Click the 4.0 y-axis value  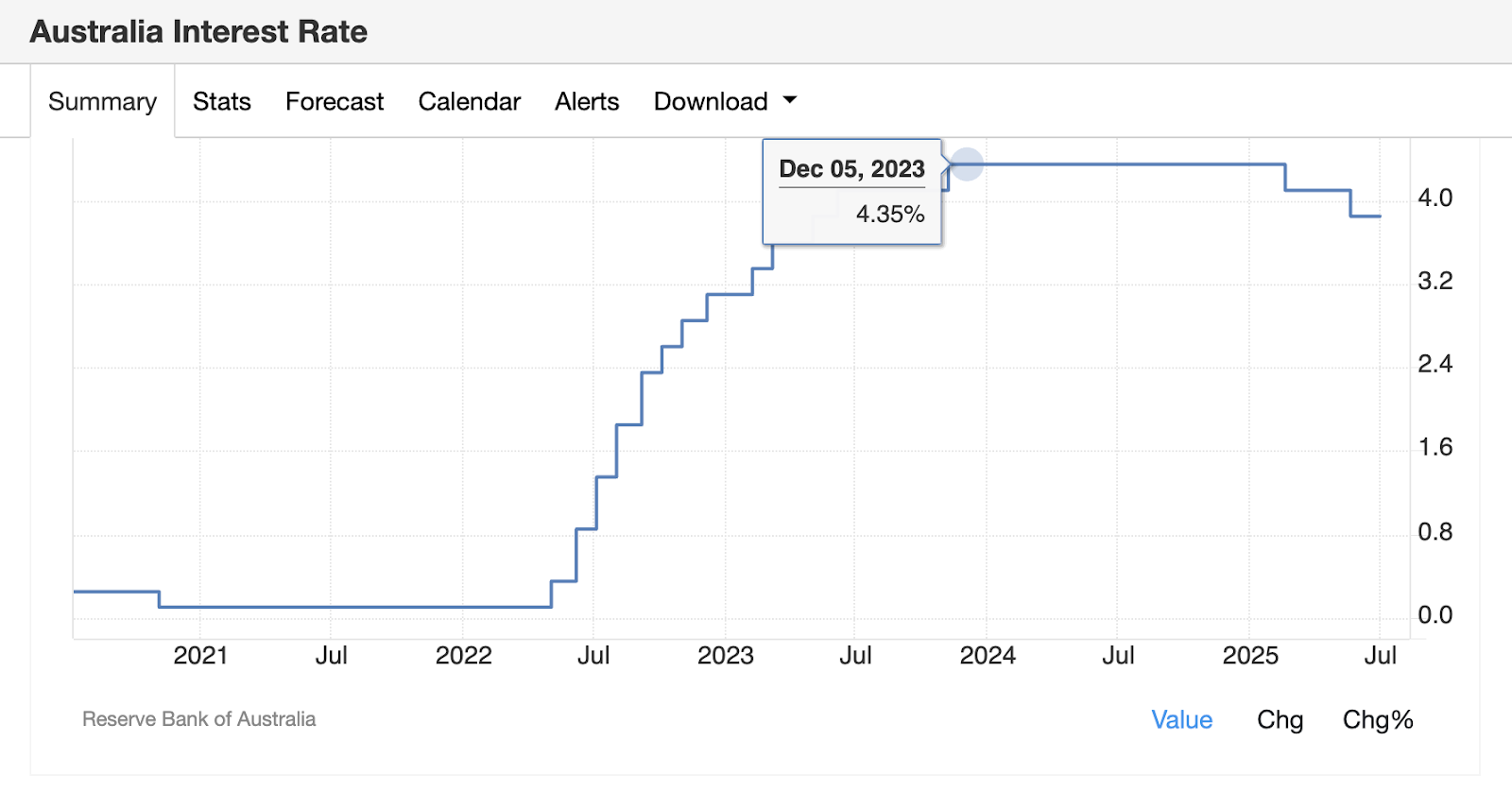tap(1435, 198)
